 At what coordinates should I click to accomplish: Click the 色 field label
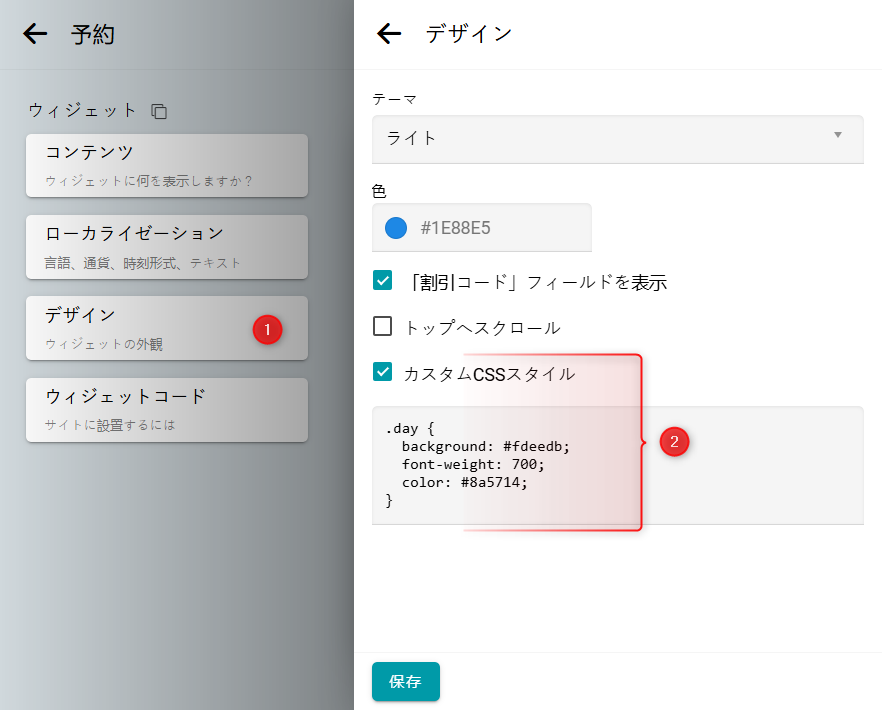click(379, 191)
